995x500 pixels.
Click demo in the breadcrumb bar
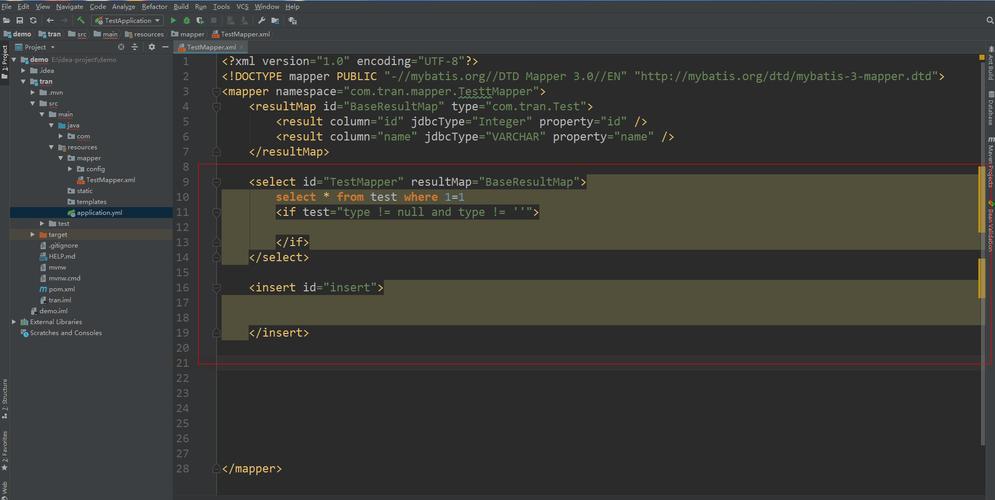18,34
